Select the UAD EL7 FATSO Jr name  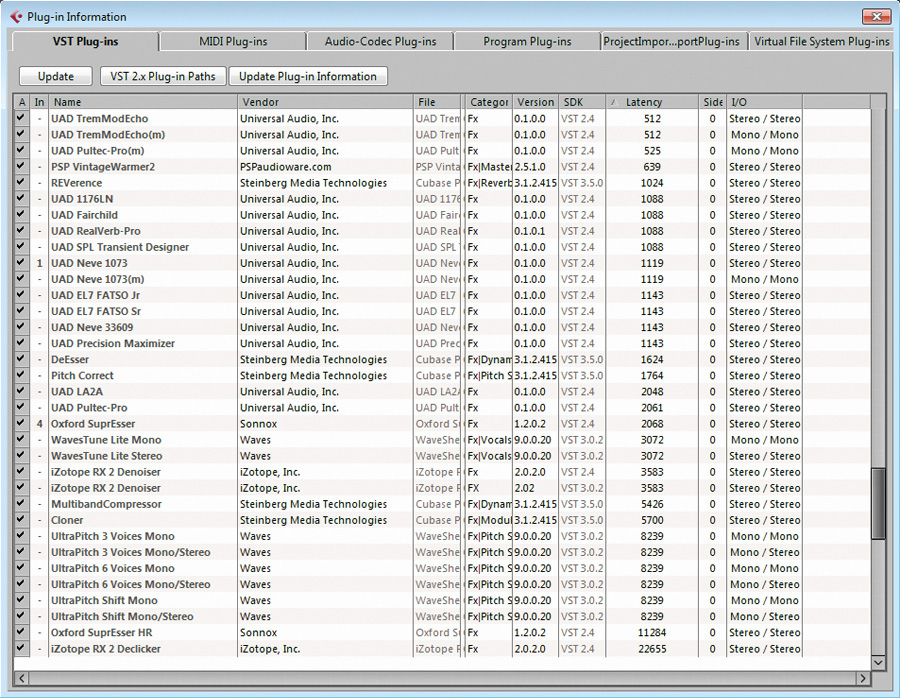(x=95, y=295)
